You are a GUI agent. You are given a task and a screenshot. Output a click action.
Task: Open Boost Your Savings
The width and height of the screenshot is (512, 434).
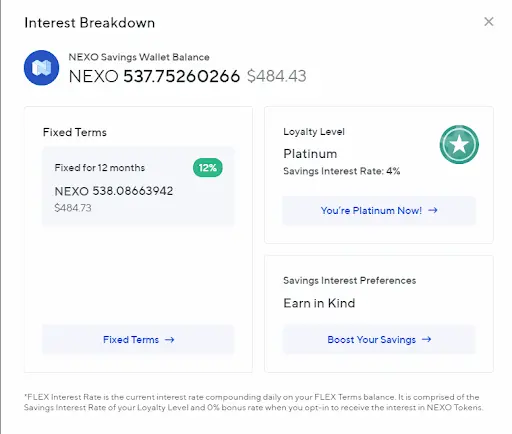click(x=379, y=339)
